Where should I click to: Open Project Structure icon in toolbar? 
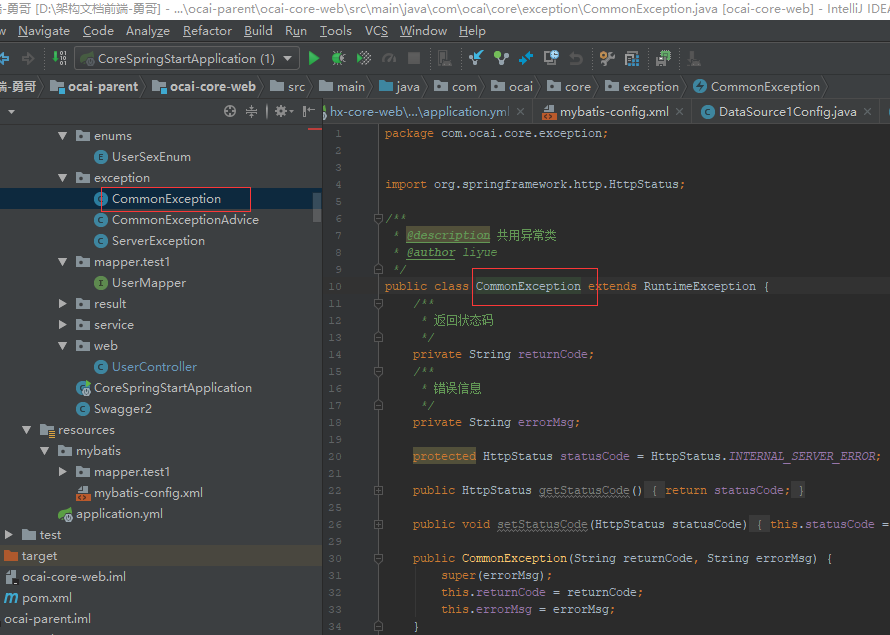click(x=632, y=58)
